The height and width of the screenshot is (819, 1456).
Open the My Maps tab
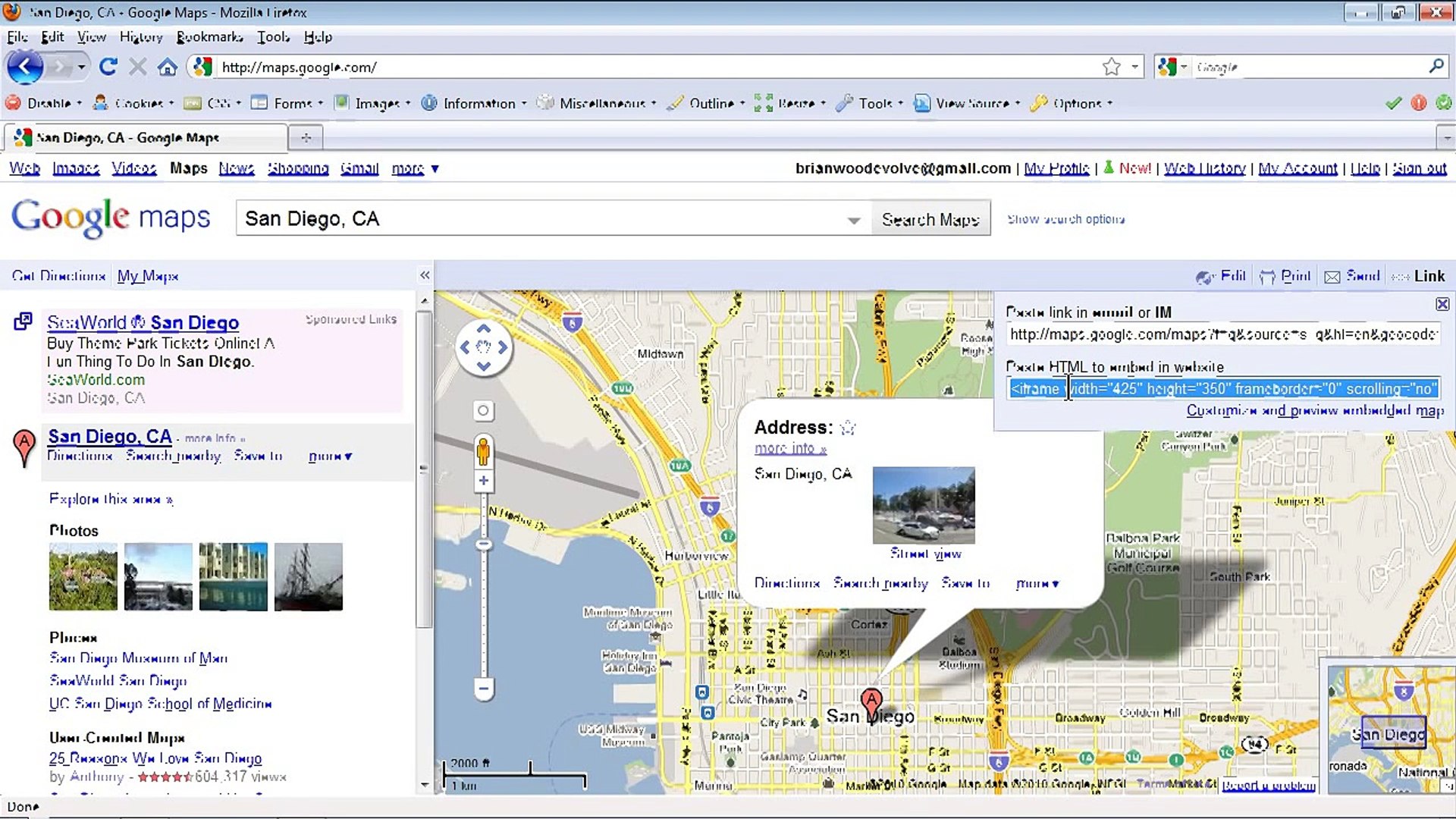click(148, 276)
